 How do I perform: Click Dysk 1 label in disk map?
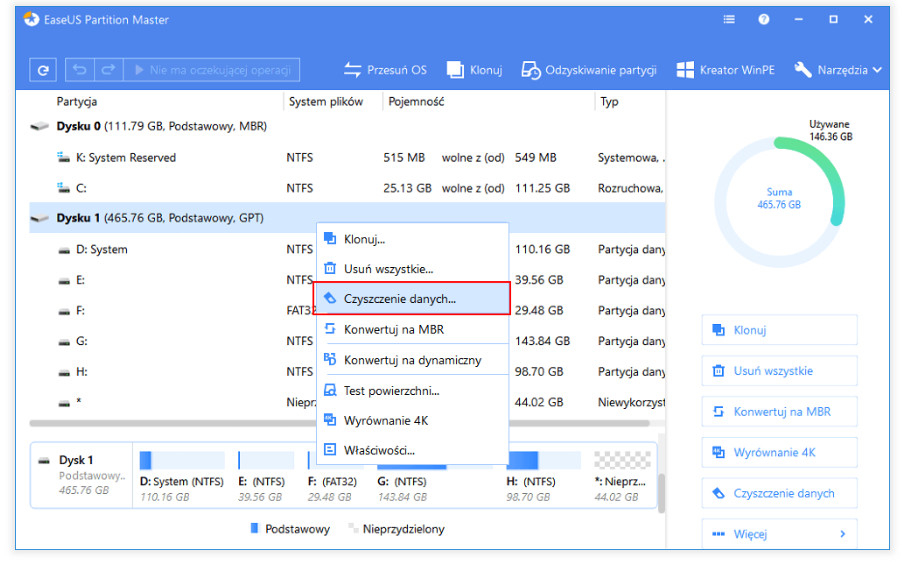point(76,460)
